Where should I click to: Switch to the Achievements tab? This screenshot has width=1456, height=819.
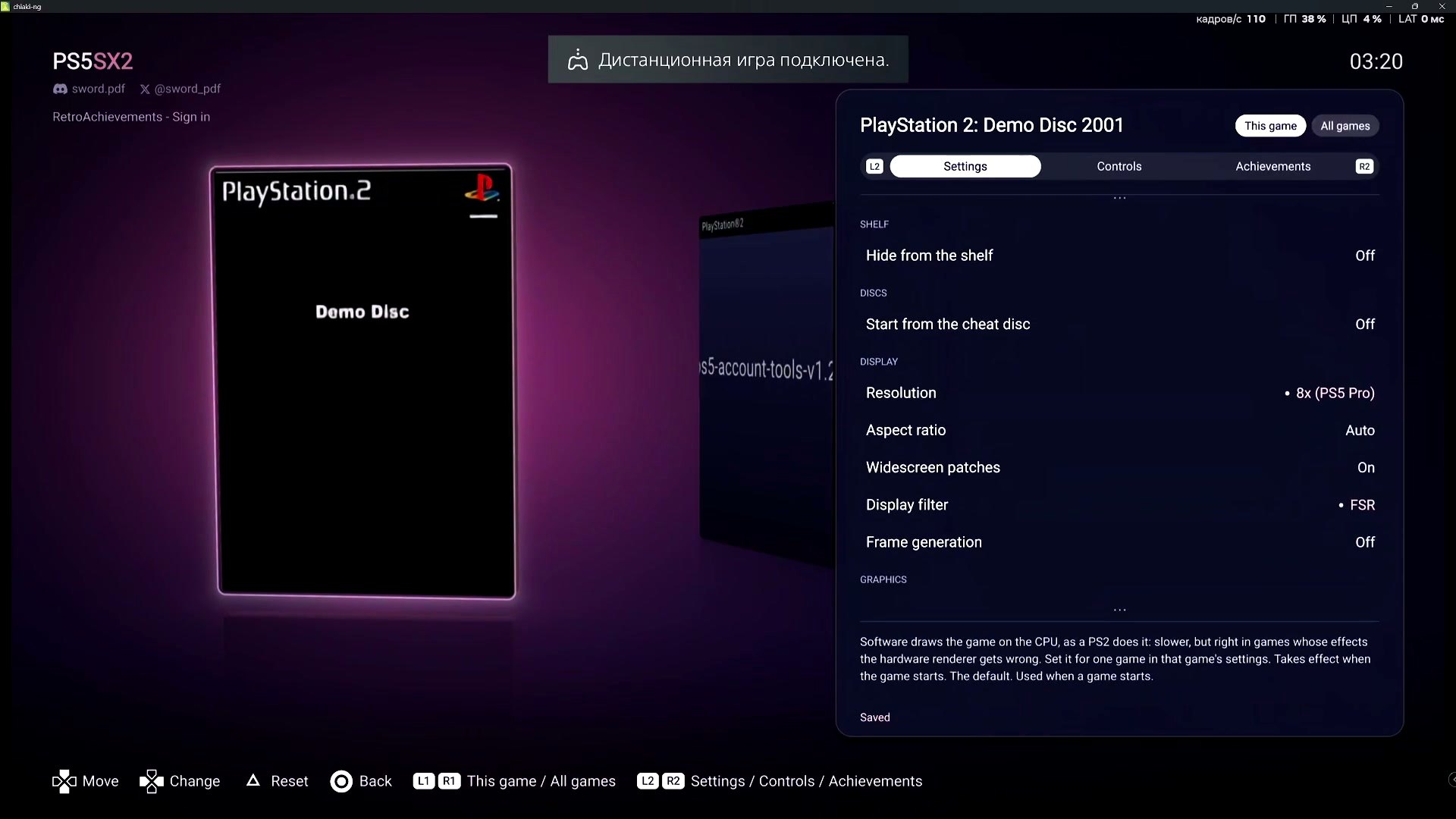coord(1272,166)
